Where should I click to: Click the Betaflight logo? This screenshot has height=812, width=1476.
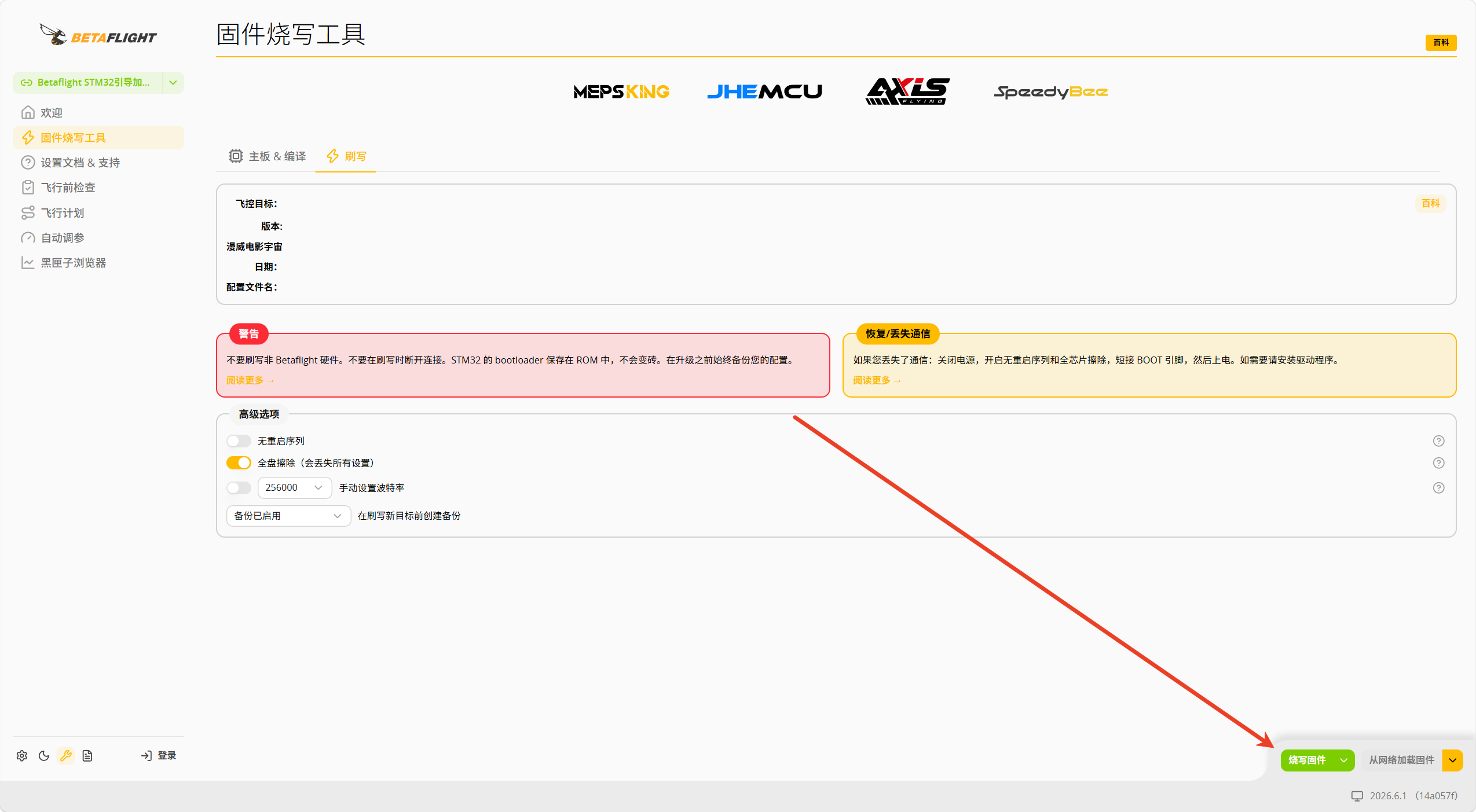coord(98,35)
